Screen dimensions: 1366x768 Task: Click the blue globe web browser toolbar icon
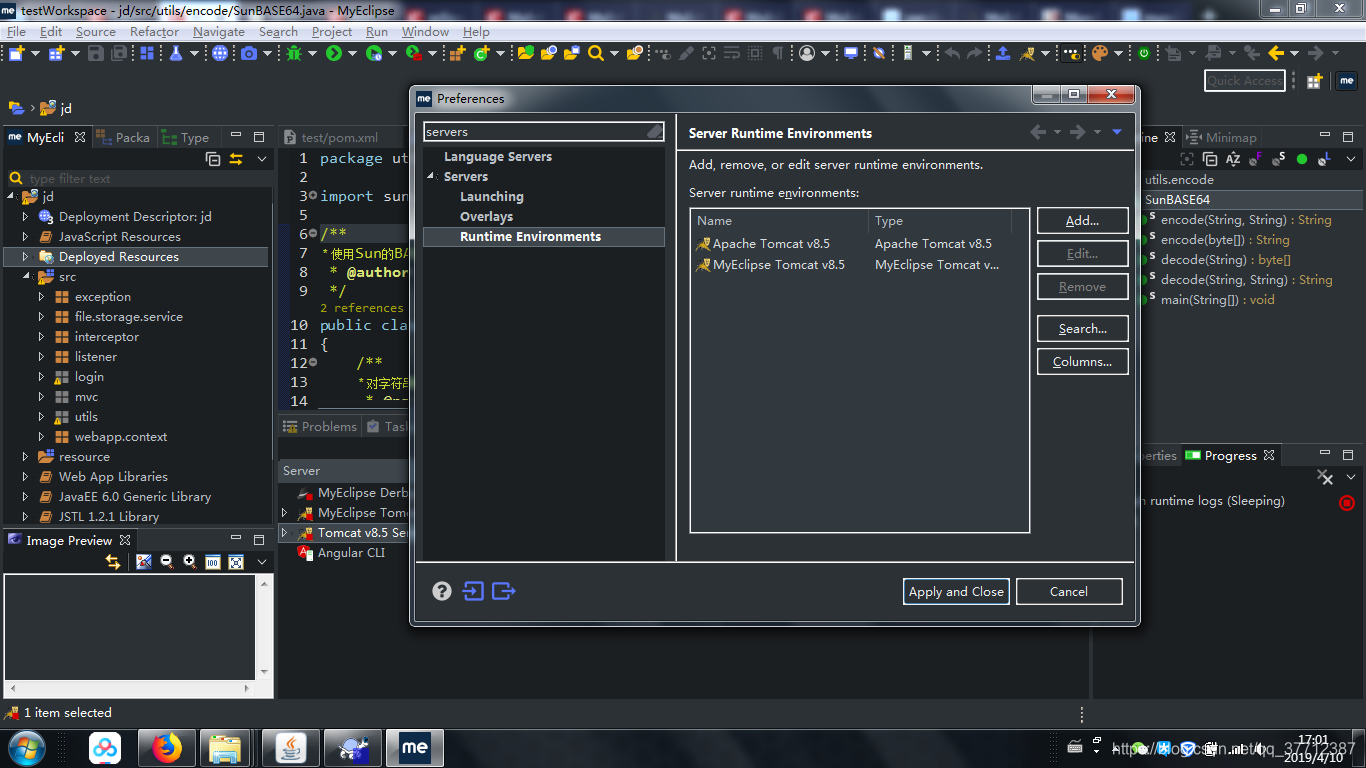220,53
